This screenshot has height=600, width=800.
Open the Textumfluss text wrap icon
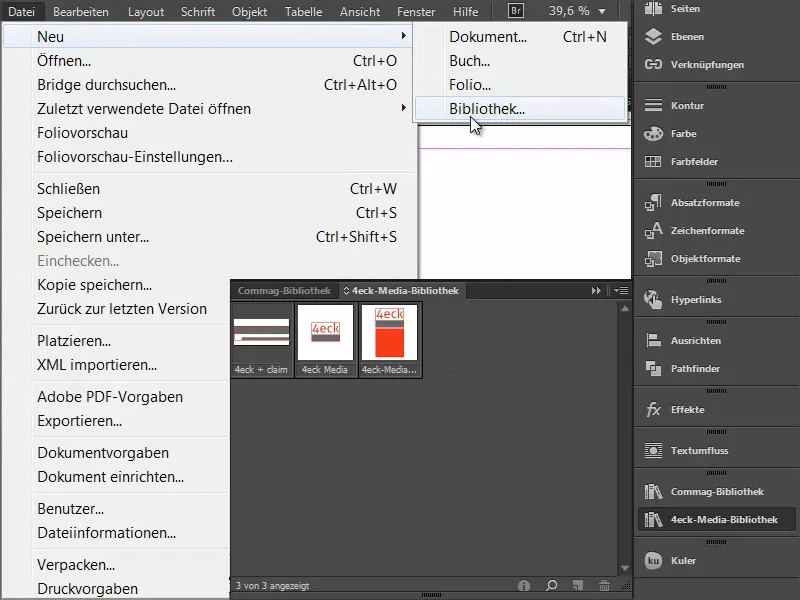point(653,451)
